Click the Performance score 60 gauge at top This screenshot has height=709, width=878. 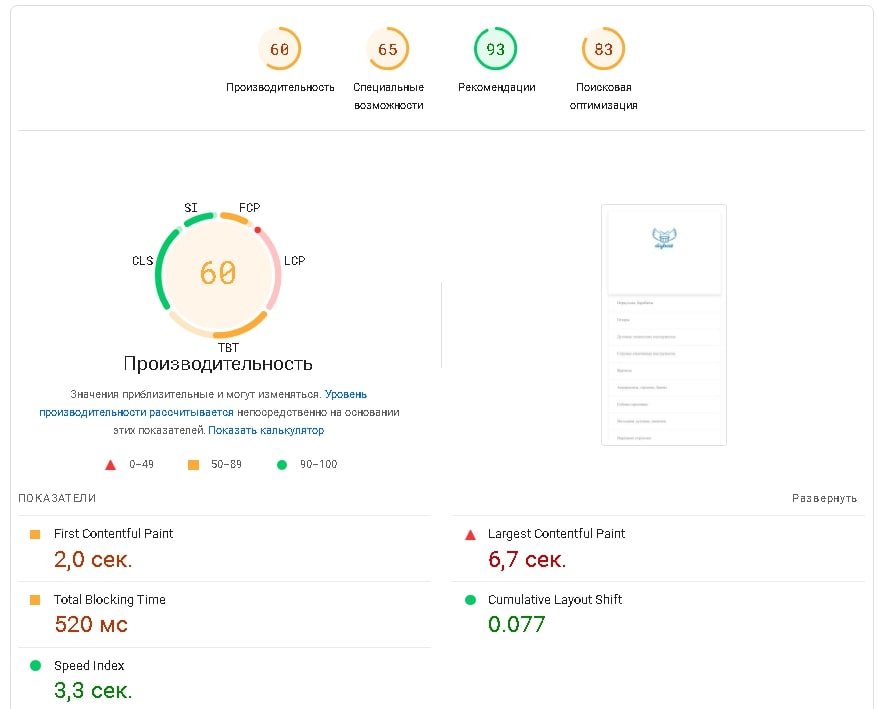279,49
